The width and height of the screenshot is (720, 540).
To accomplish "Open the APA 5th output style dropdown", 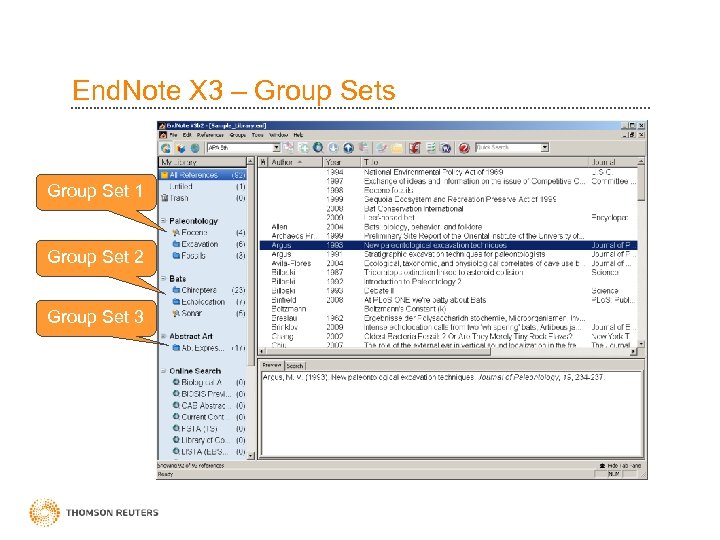I will pos(276,147).
